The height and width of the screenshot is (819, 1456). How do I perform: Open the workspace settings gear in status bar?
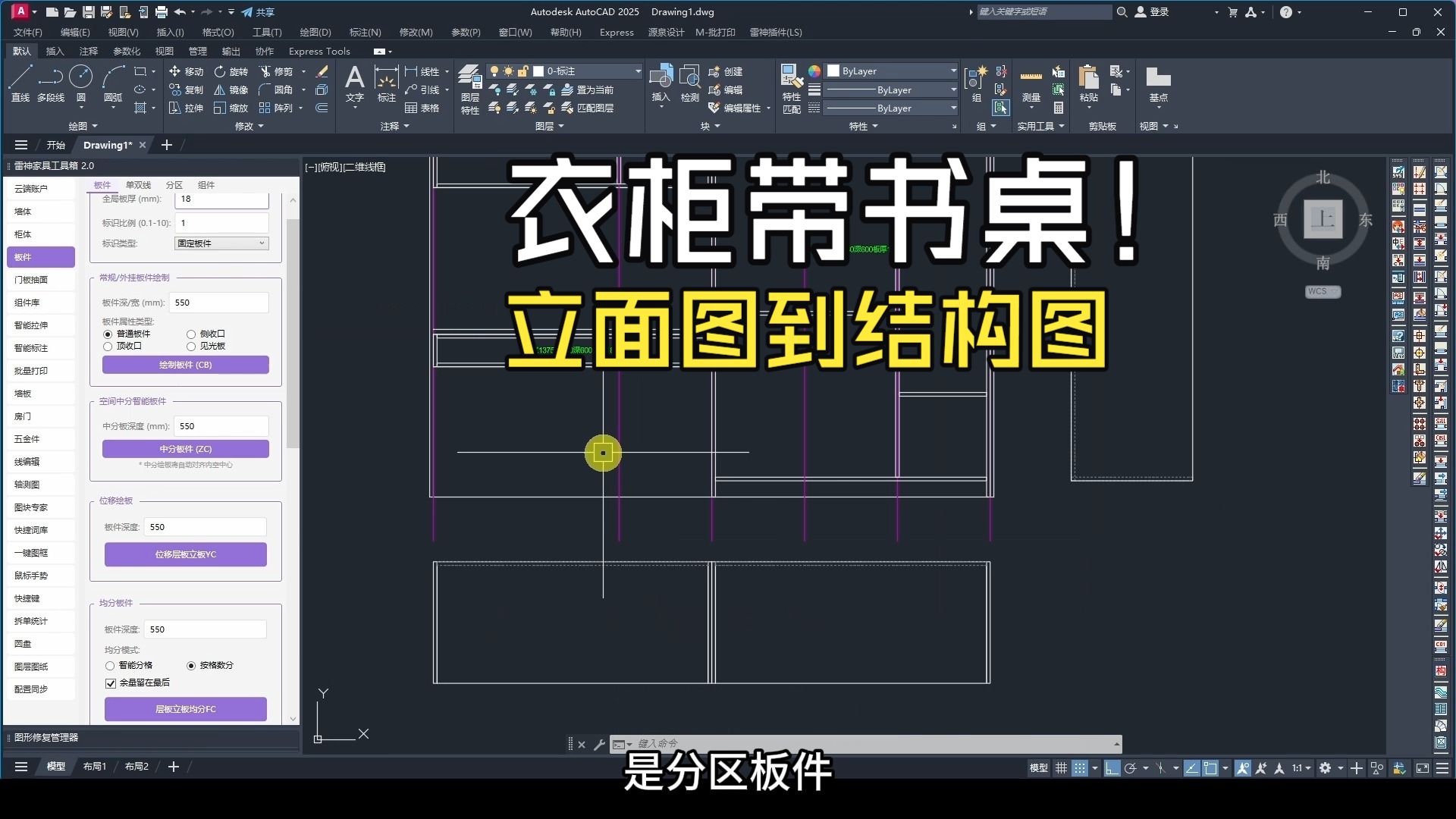click(1325, 768)
